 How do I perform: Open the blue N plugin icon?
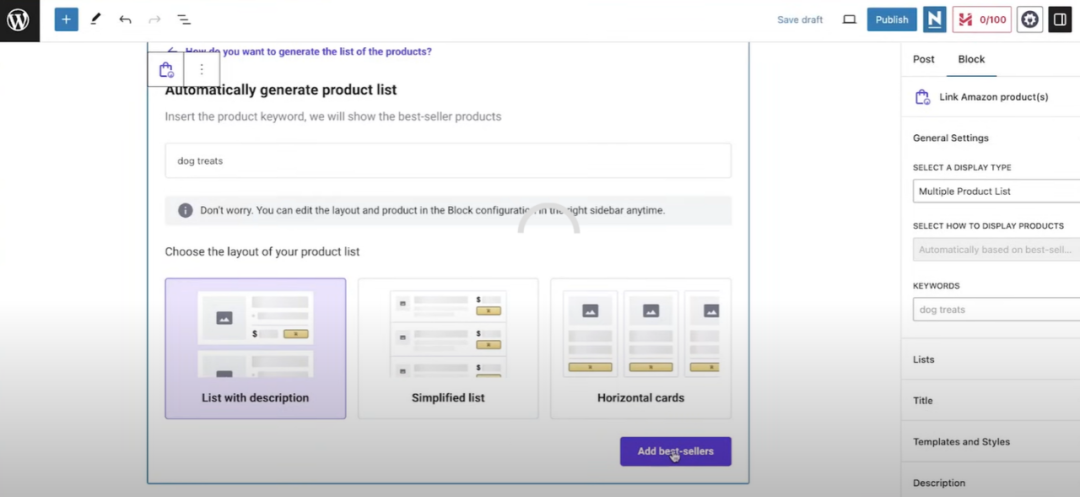[935, 19]
